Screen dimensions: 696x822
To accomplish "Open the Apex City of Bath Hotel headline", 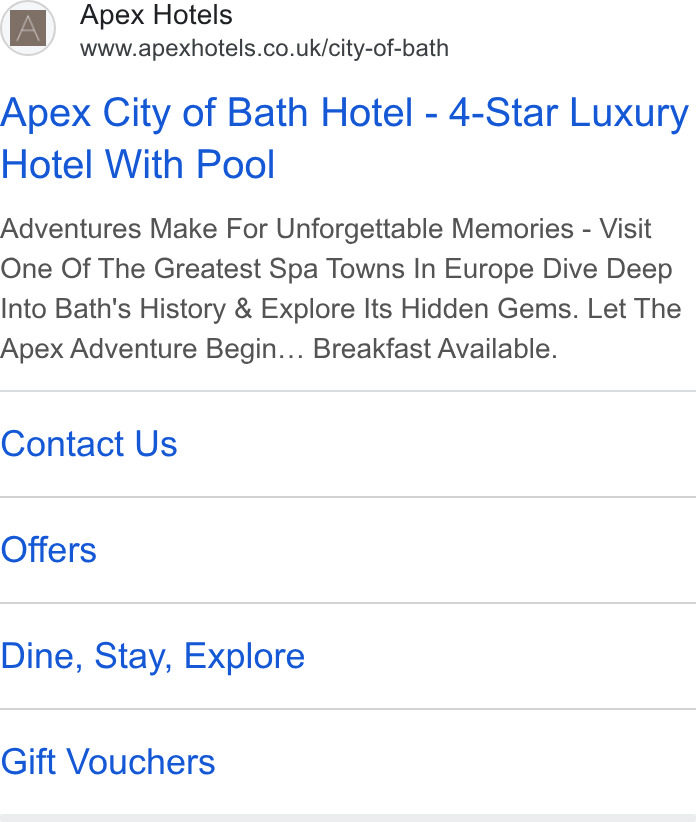I will pos(344,138).
